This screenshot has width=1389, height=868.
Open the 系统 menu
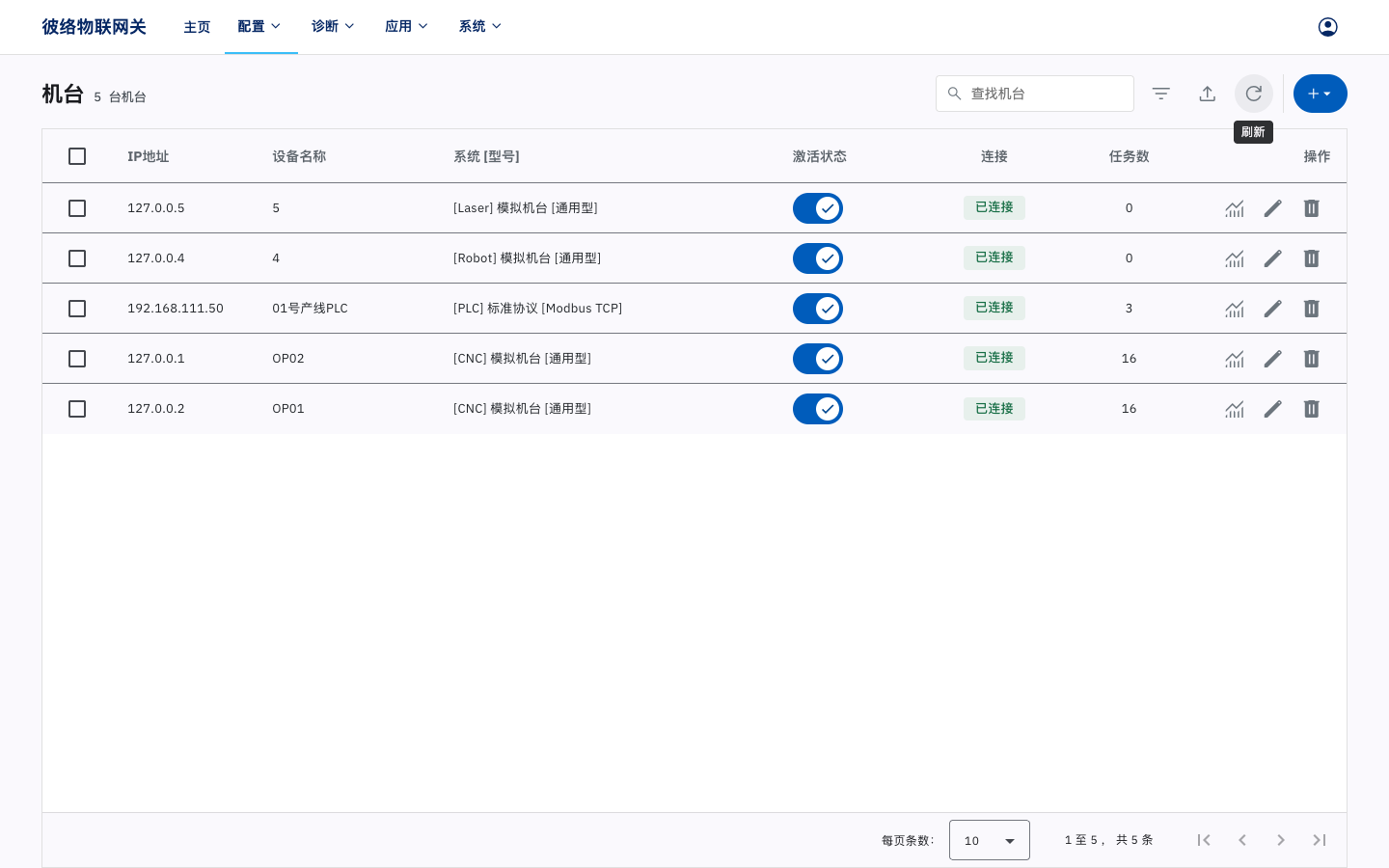(x=480, y=27)
